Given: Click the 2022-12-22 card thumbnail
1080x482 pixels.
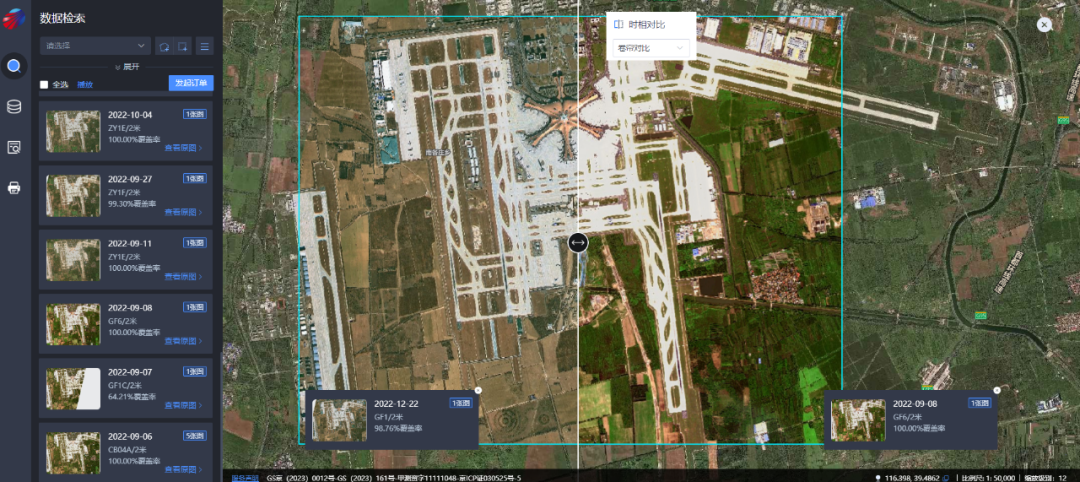Looking at the screenshot, I should 340,419.
